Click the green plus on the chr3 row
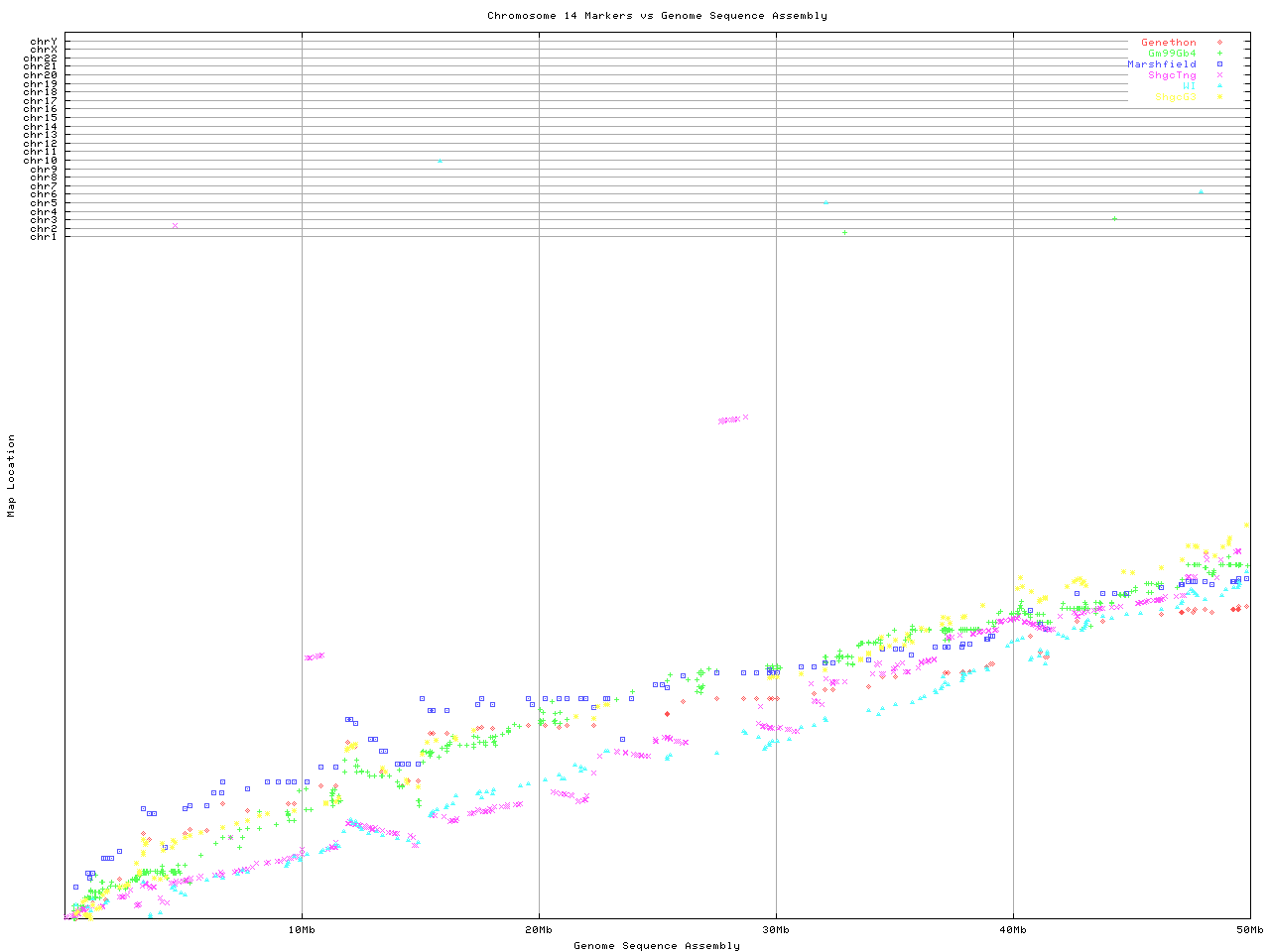Screen dimensions: 1270x952 (1114, 219)
